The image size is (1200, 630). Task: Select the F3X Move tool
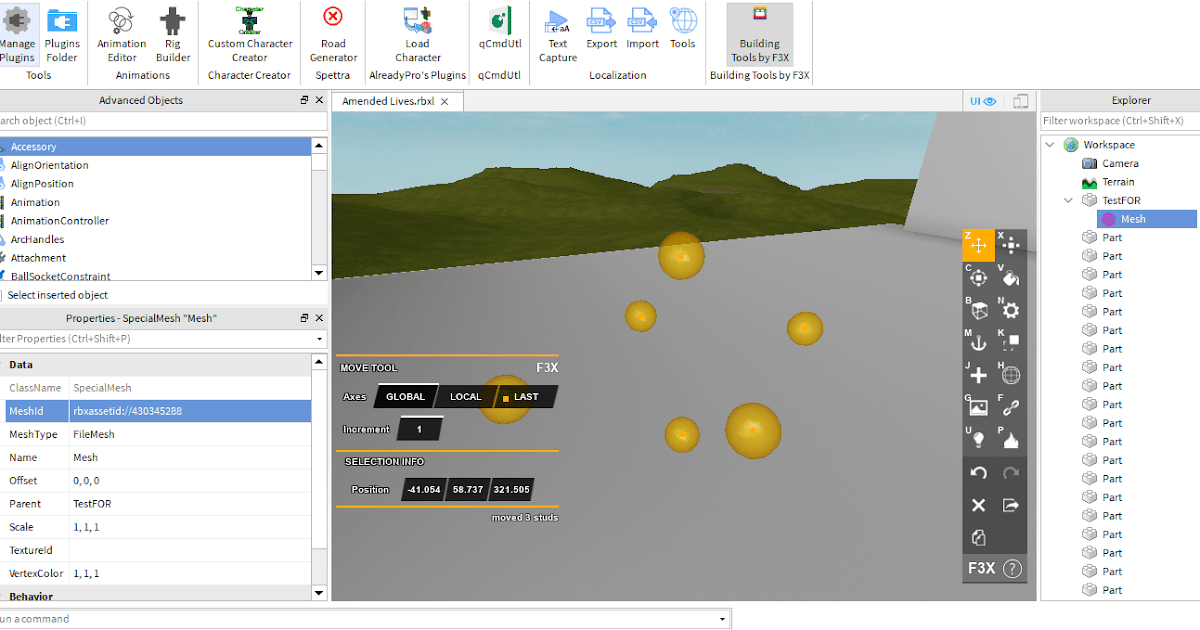coord(979,245)
